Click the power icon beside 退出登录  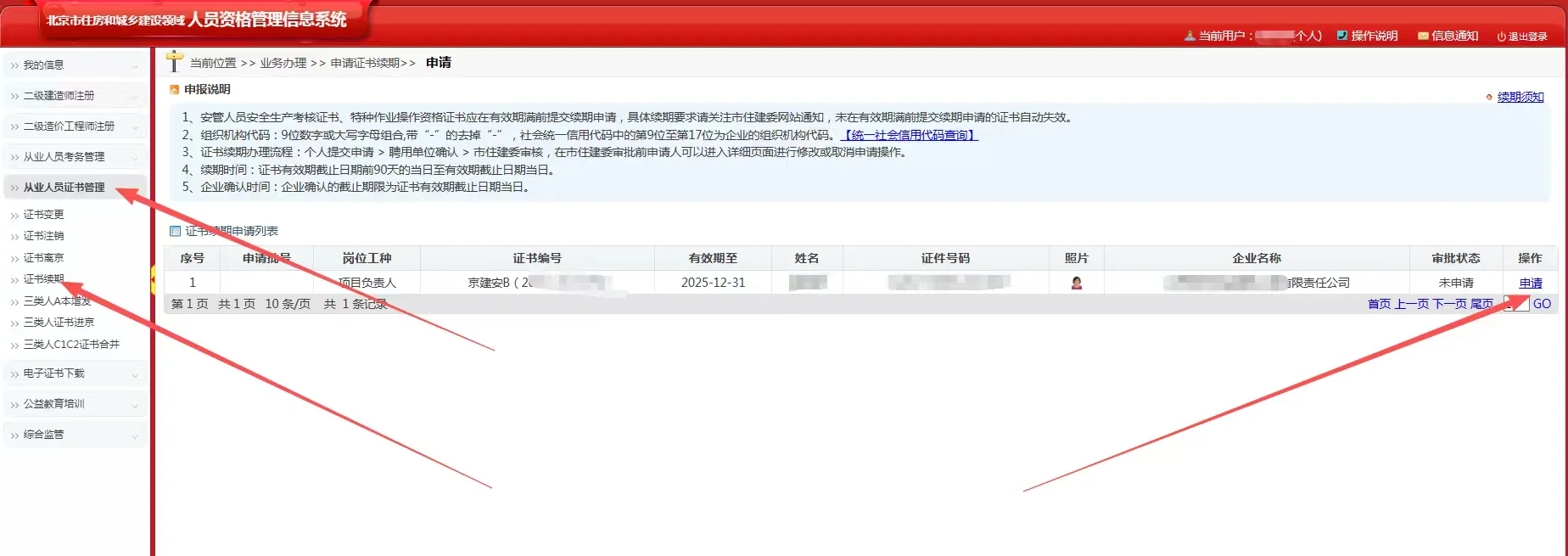(x=1501, y=37)
